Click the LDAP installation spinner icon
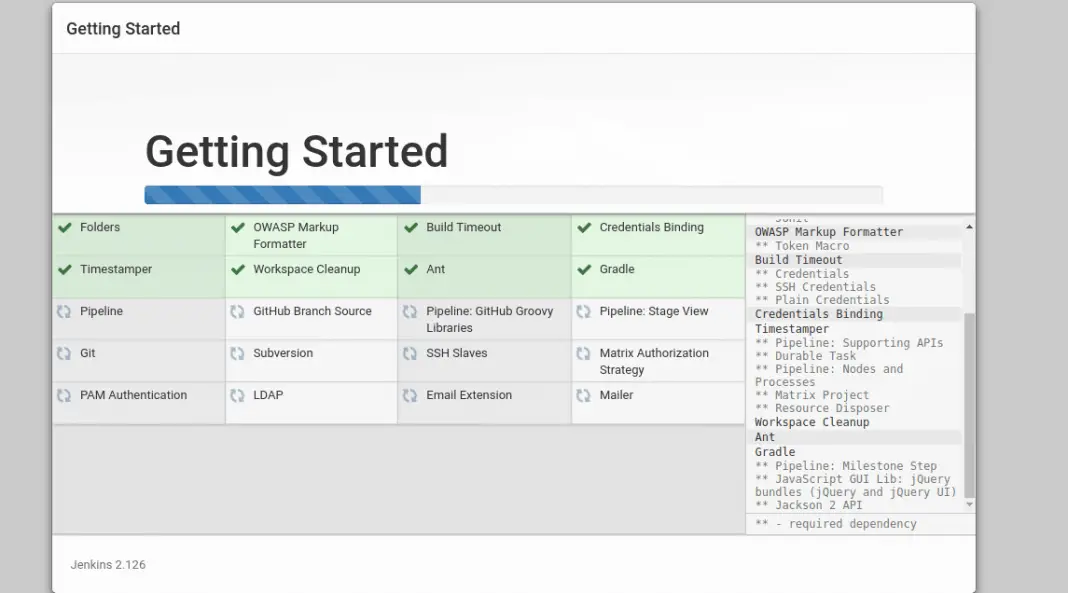Screen dimensions: 1068x593 pos(238,395)
